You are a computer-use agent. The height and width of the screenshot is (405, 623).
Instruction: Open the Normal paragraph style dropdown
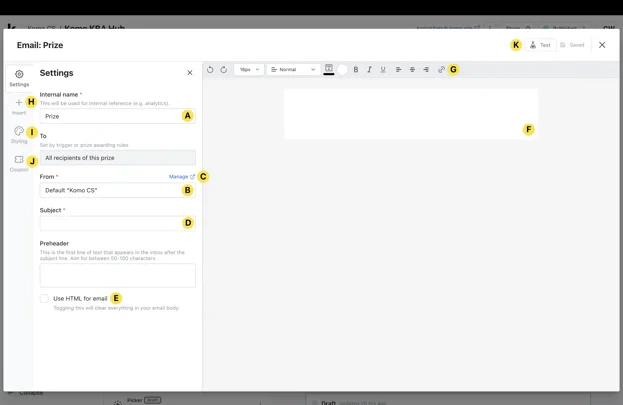click(x=293, y=70)
